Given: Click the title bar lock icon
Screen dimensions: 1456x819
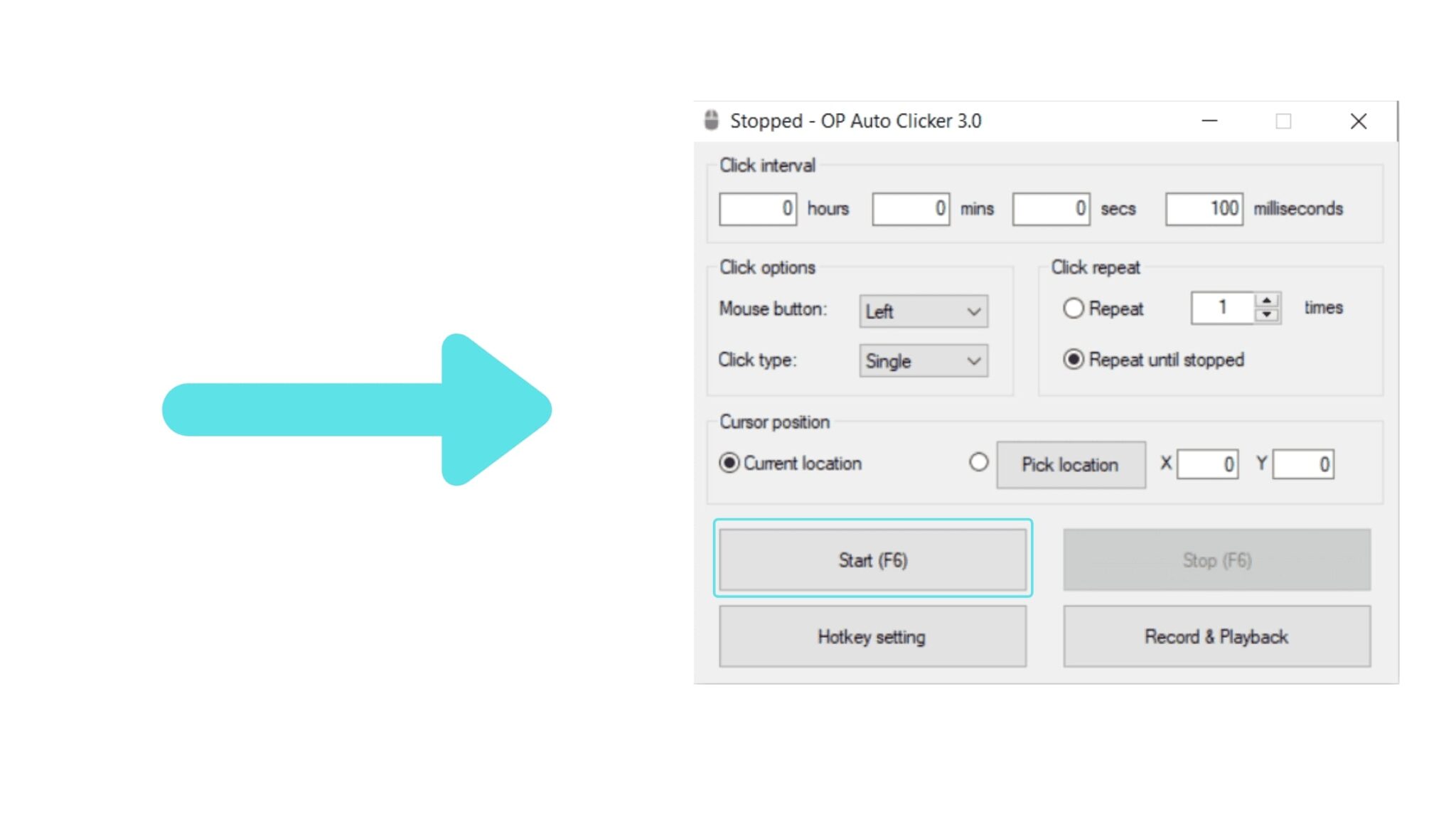Looking at the screenshot, I should point(711,121).
